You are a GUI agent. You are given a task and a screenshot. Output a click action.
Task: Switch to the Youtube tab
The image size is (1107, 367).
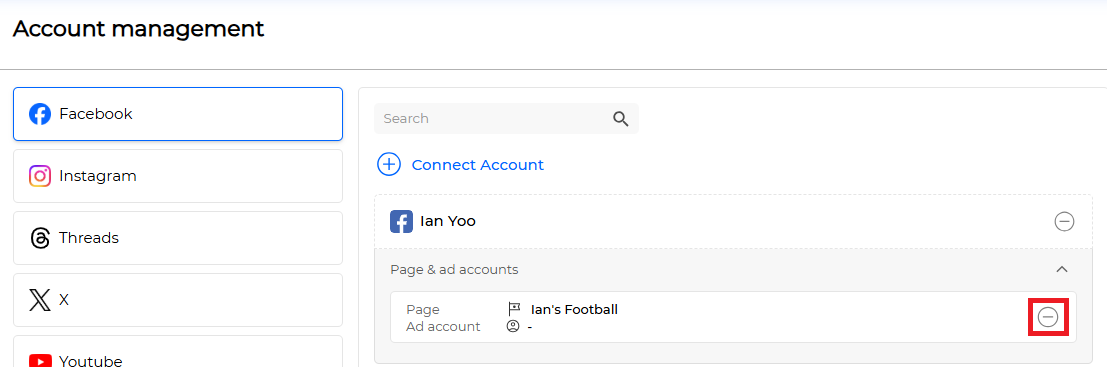point(178,351)
